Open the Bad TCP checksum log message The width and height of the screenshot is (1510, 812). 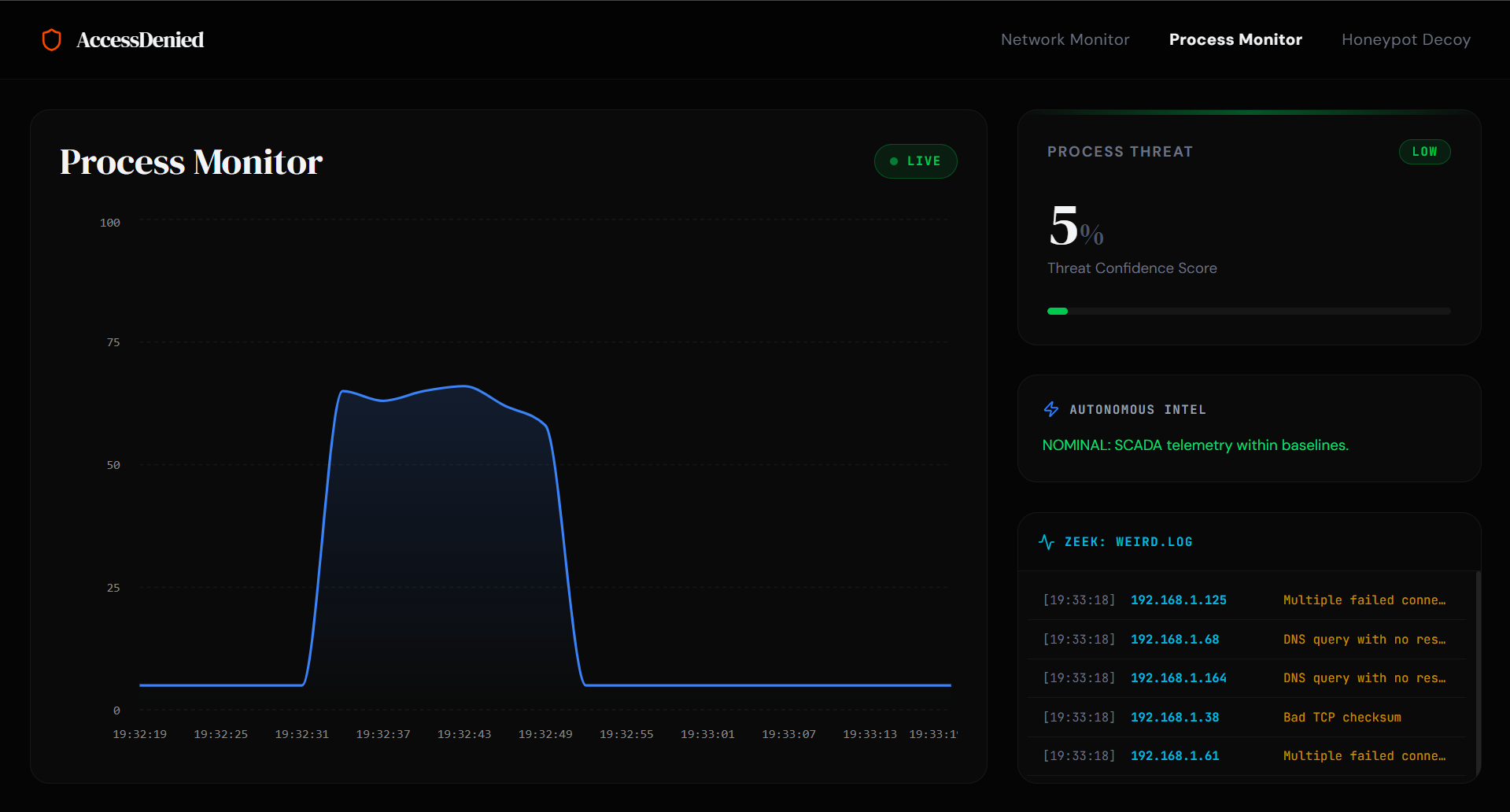coord(1342,718)
